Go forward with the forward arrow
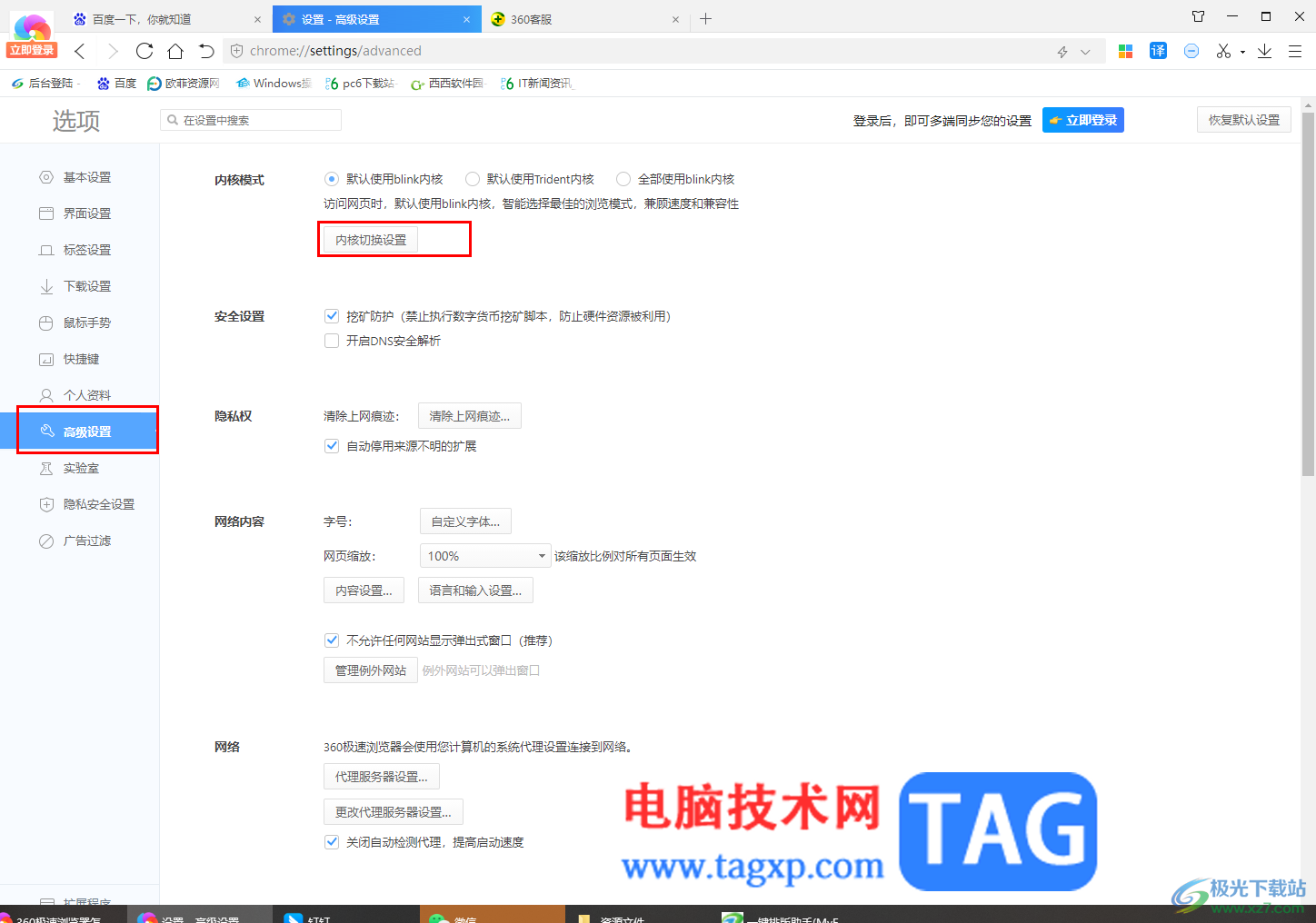 tap(113, 51)
